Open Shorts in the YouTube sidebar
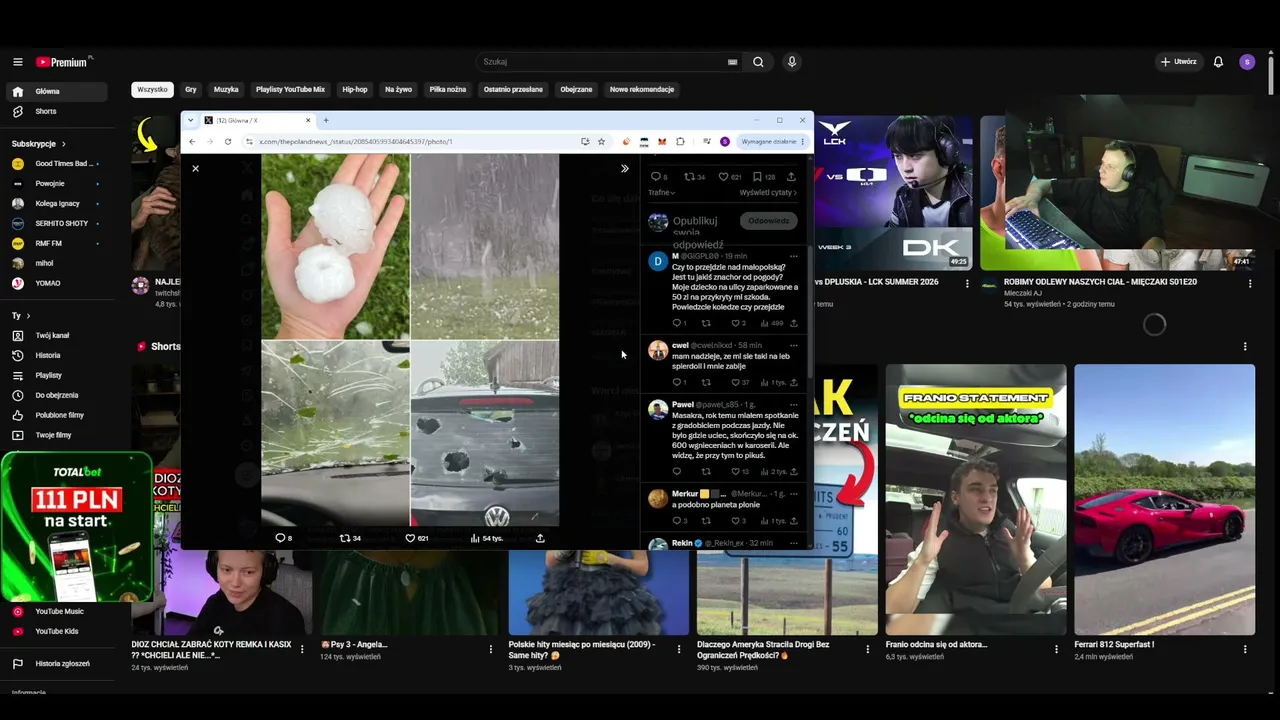Screen dimensions: 1280x720 click(x=56, y=111)
